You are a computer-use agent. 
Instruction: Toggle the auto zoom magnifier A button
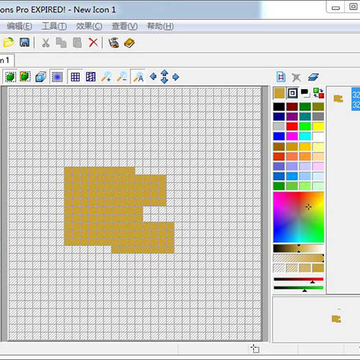[x=138, y=77]
